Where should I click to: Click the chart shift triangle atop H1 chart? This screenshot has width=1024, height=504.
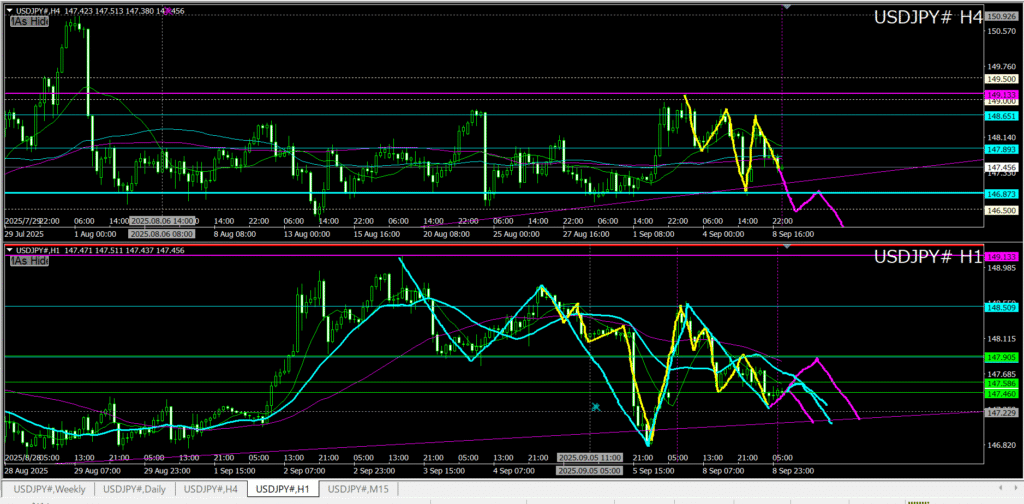tap(787, 246)
